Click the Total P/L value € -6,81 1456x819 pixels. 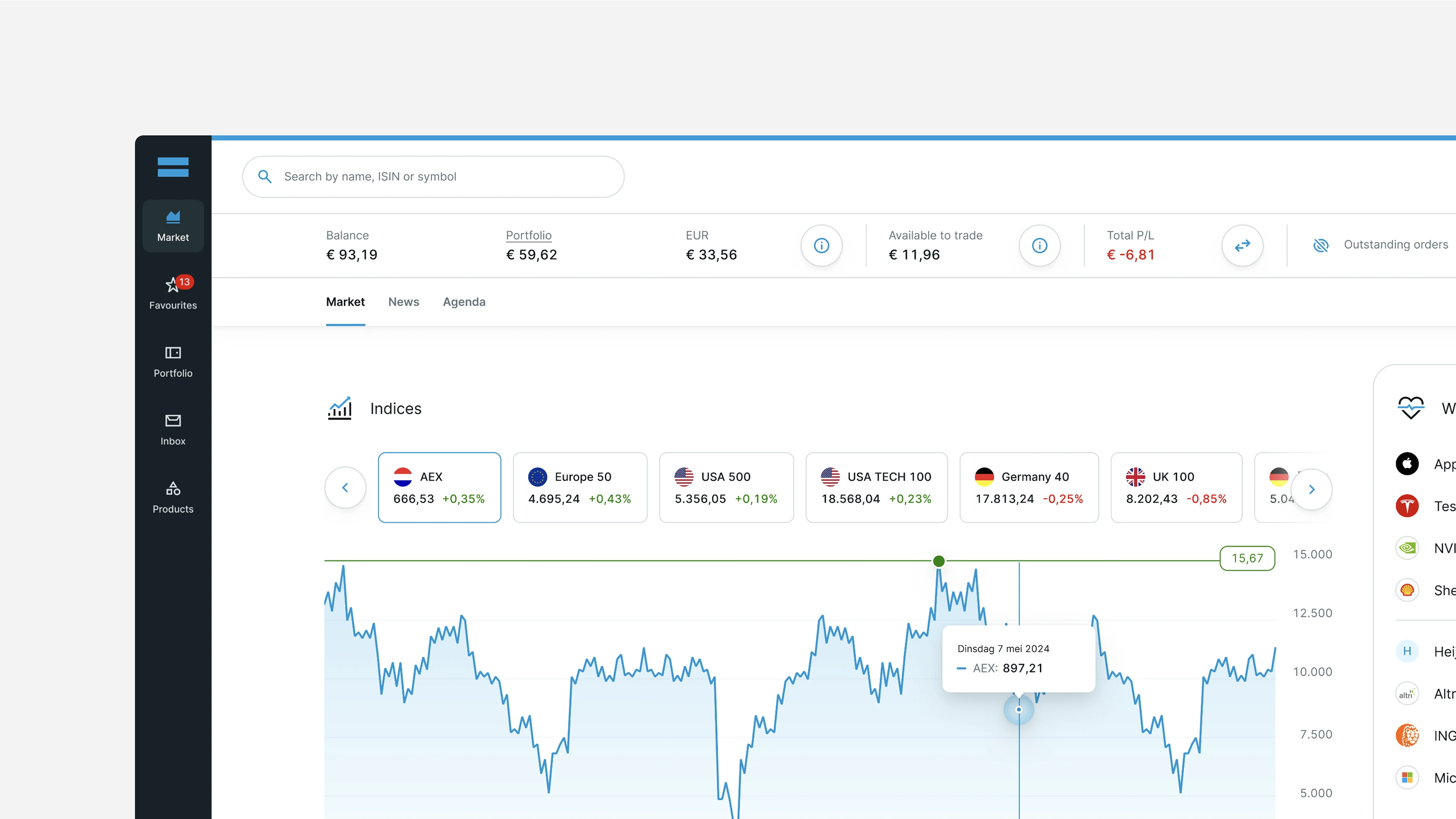(1130, 255)
